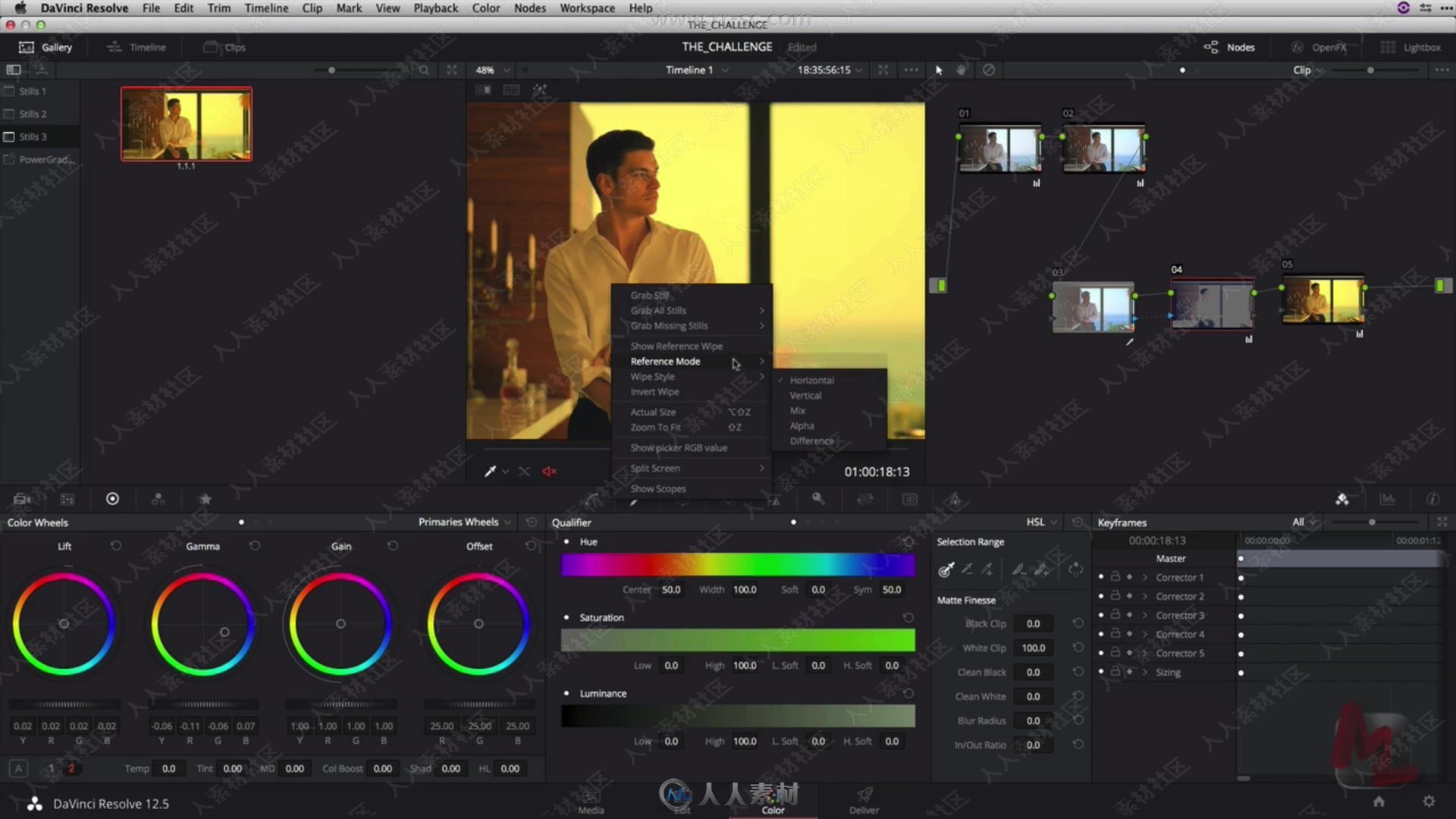The height and width of the screenshot is (819, 1456).
Task: Toggle auto keyframe diamond for Corrector 2
Action: [x=1129, y=596]
